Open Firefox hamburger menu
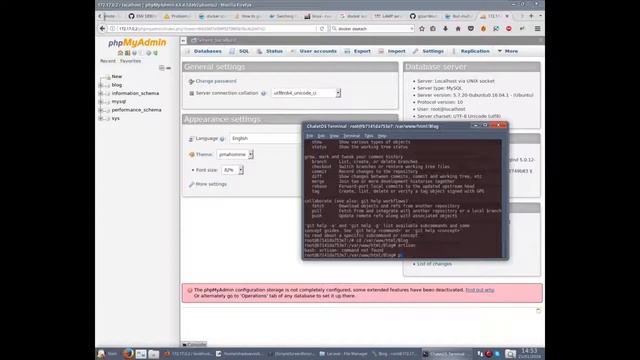640x360 pixels. pyautogui.click(x=538, y=29)
